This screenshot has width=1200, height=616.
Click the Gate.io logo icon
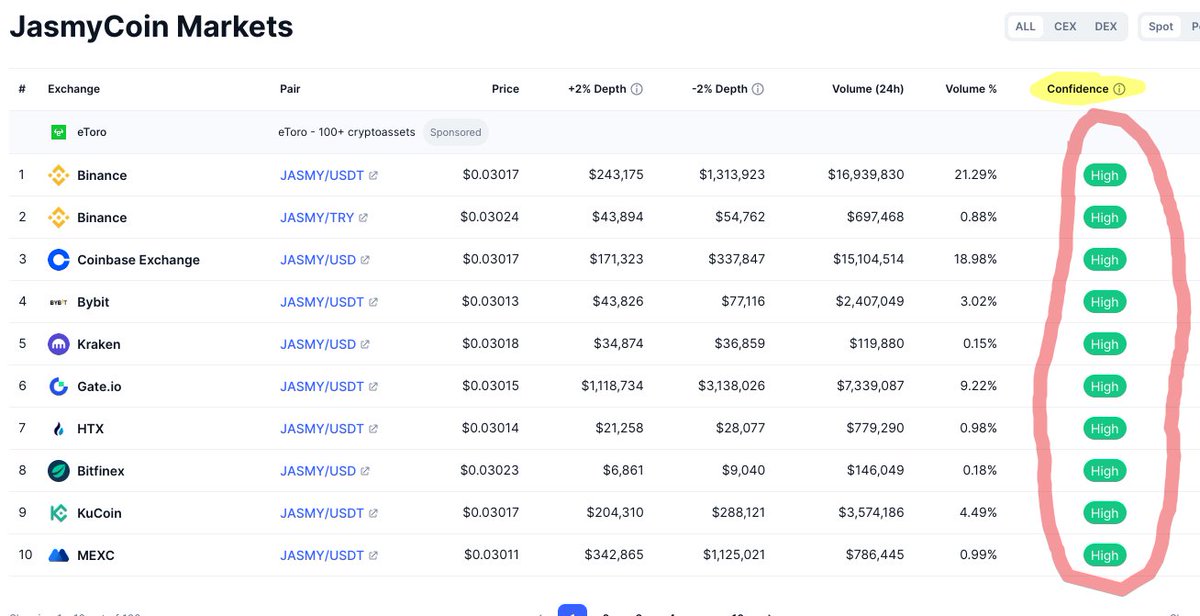pos(59,386)
